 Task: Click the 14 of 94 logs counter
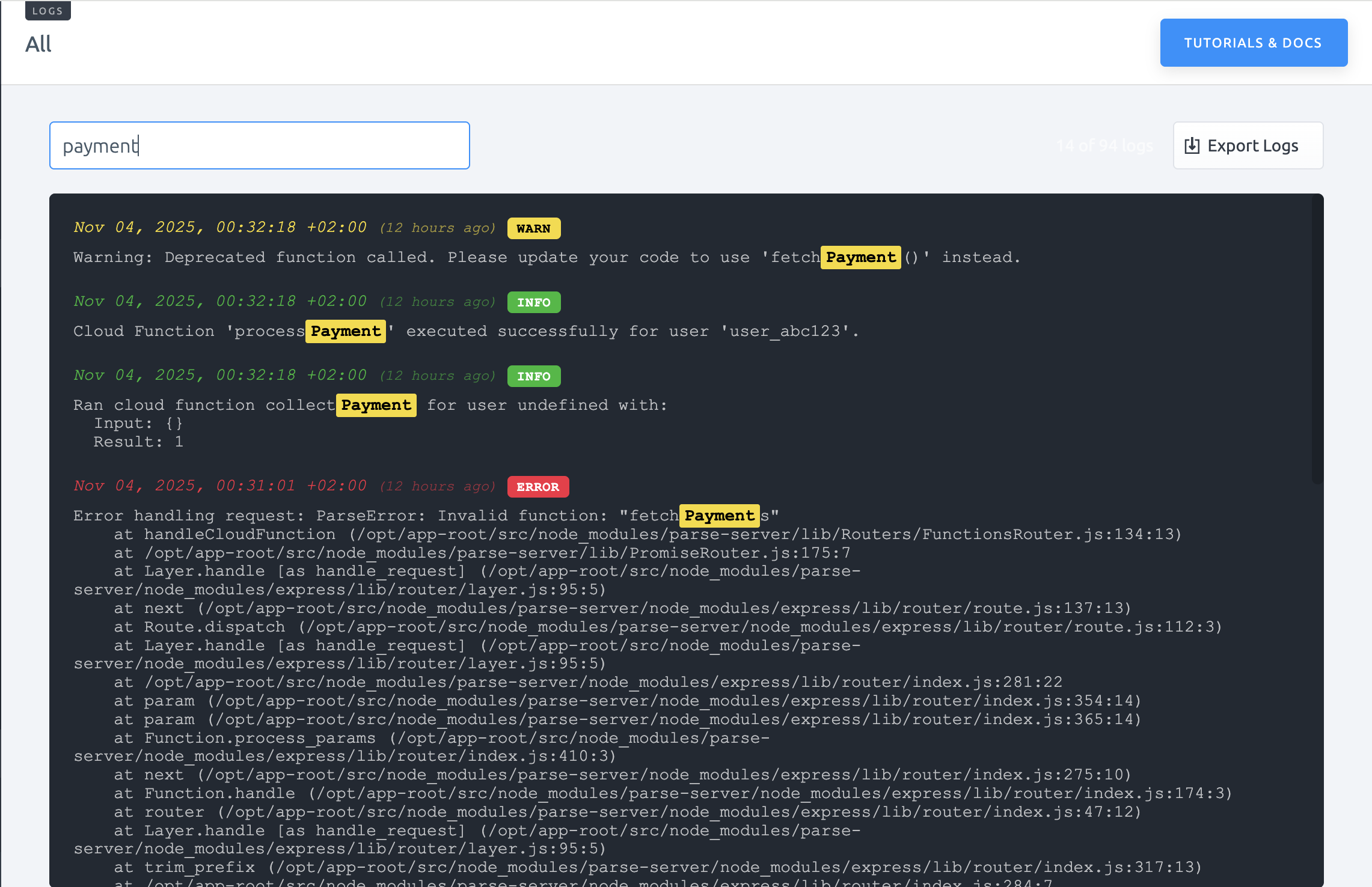click(1104, 145)
